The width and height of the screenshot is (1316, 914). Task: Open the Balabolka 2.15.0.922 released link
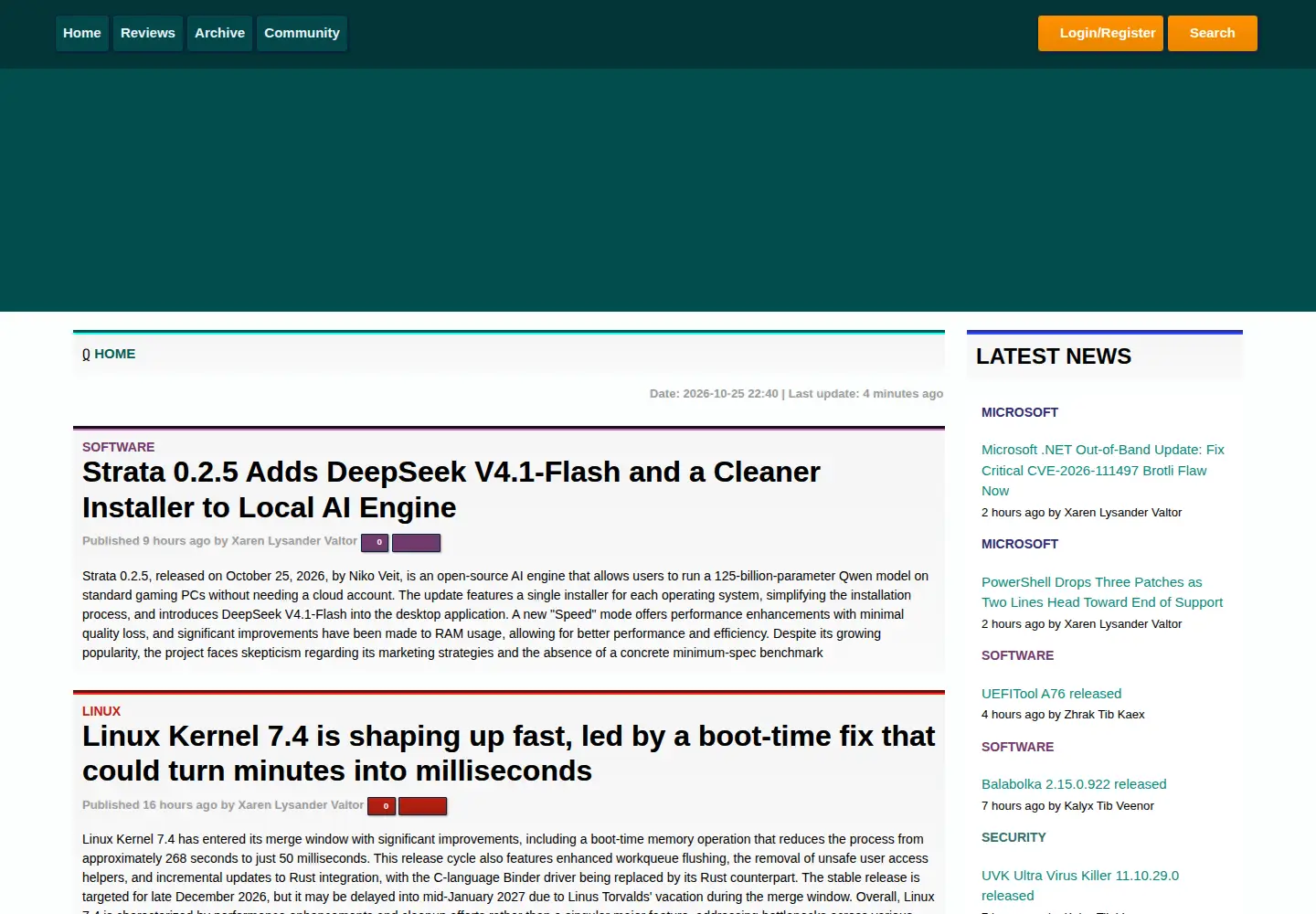pos(1074,784)
